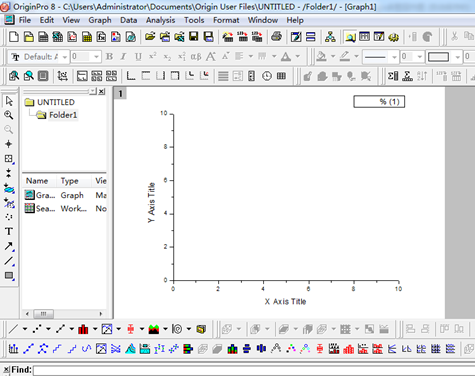The height and width of the screenshot is (376, 475).
Task: Select the Arrow drawing tool
Action: point(9,246)
